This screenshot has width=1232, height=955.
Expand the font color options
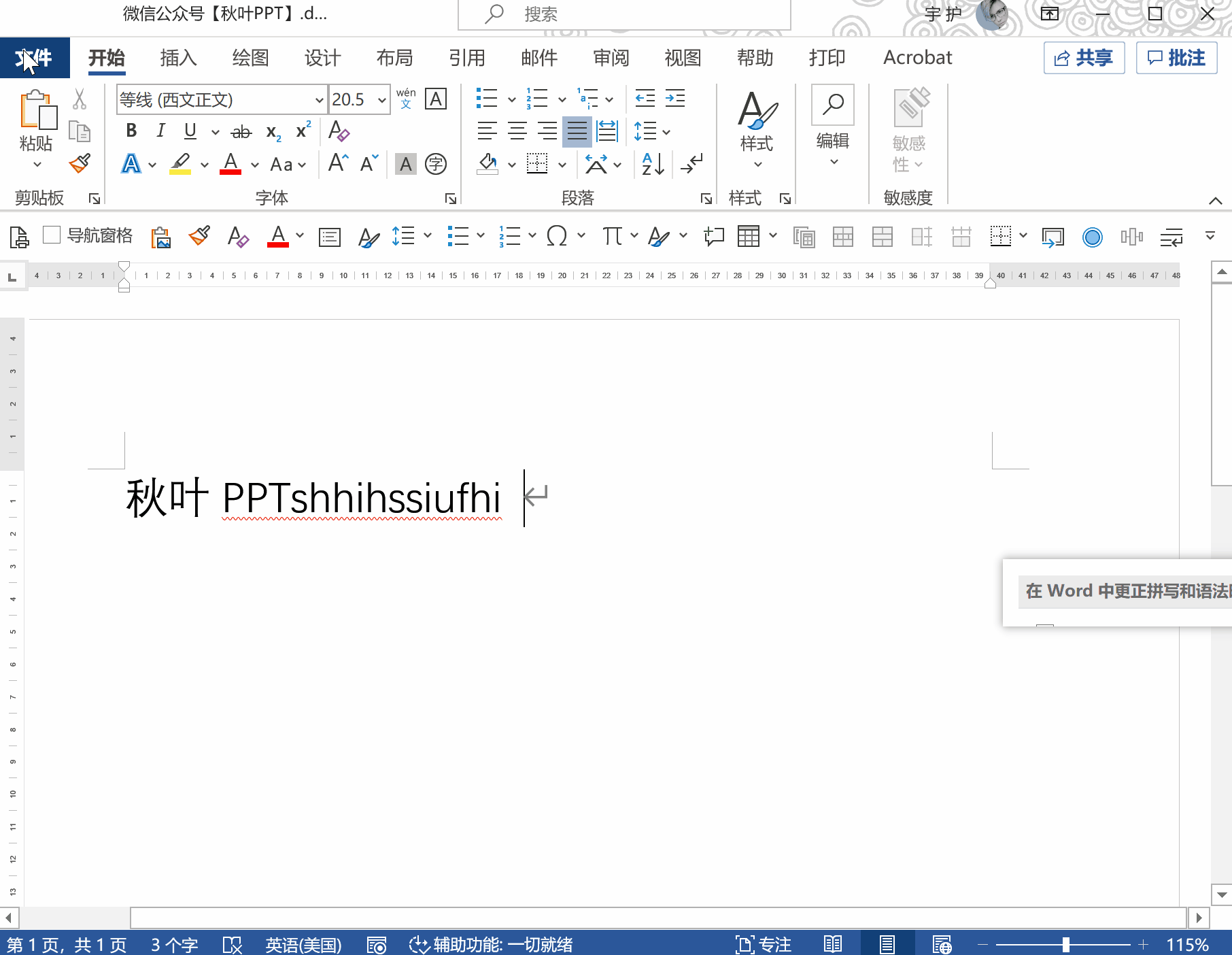[254, 165]
